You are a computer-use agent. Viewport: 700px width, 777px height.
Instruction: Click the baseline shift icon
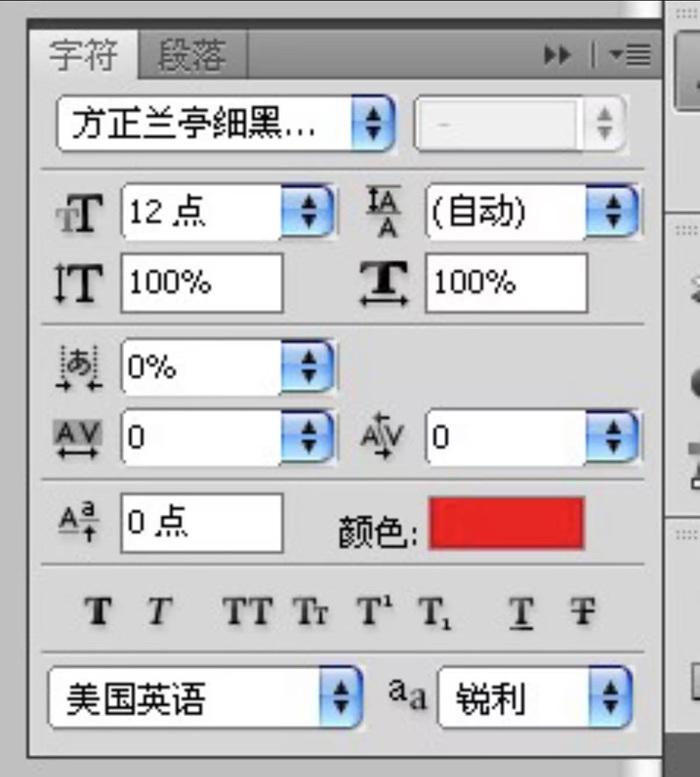click(79, 522)
